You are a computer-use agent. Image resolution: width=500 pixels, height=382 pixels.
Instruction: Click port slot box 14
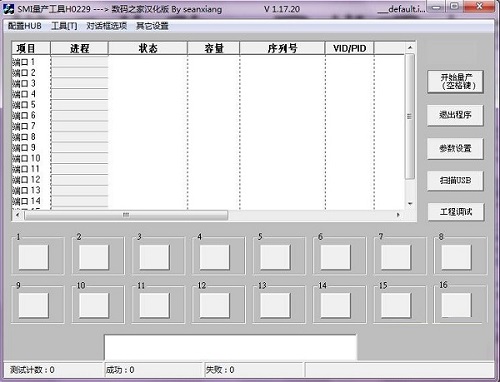pos(335,305)
